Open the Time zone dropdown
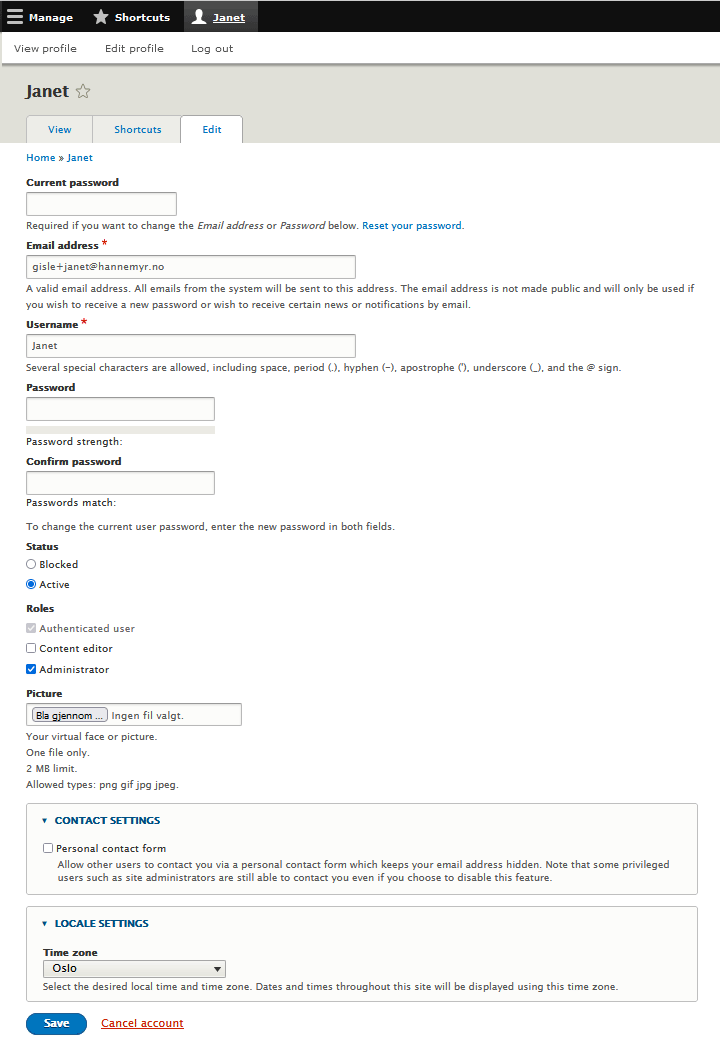 pyautogui.click(x=134, y=968)
